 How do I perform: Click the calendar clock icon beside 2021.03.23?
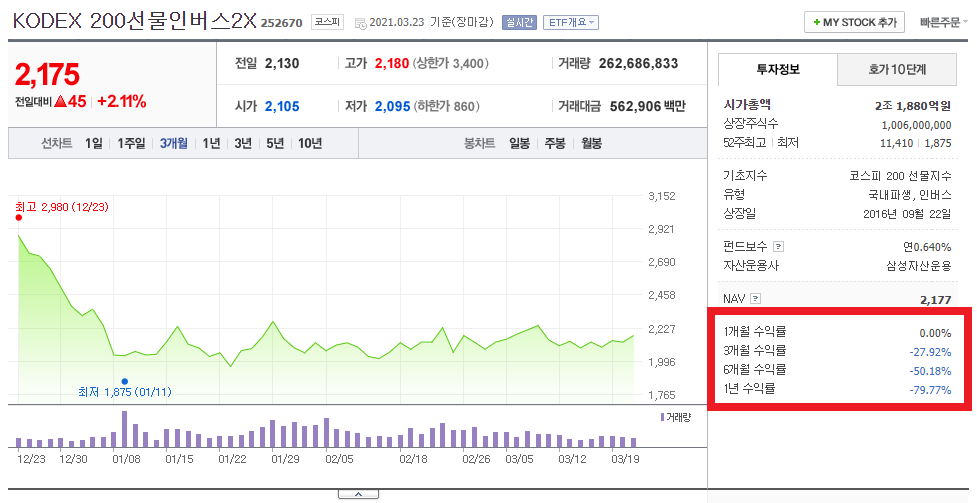click(x=360, y=23)
